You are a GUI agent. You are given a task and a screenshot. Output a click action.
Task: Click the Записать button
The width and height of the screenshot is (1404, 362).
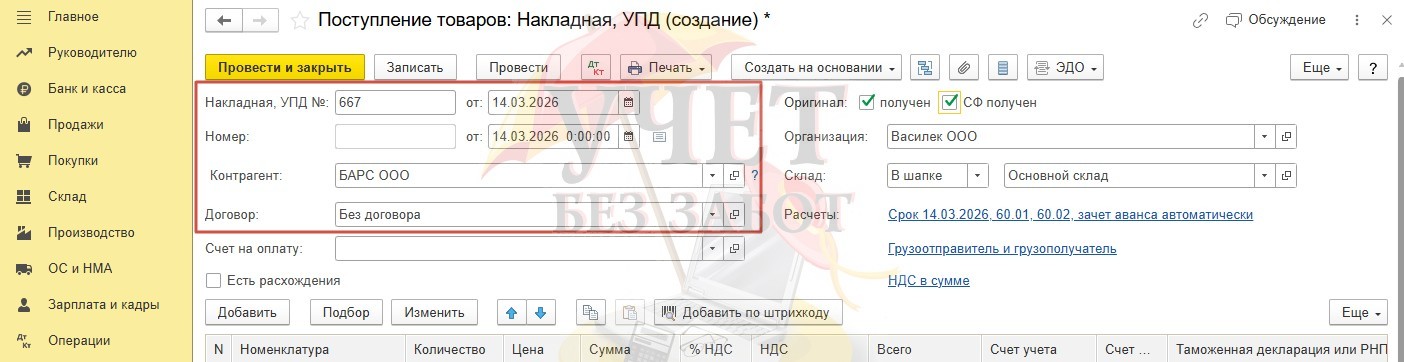415,67
